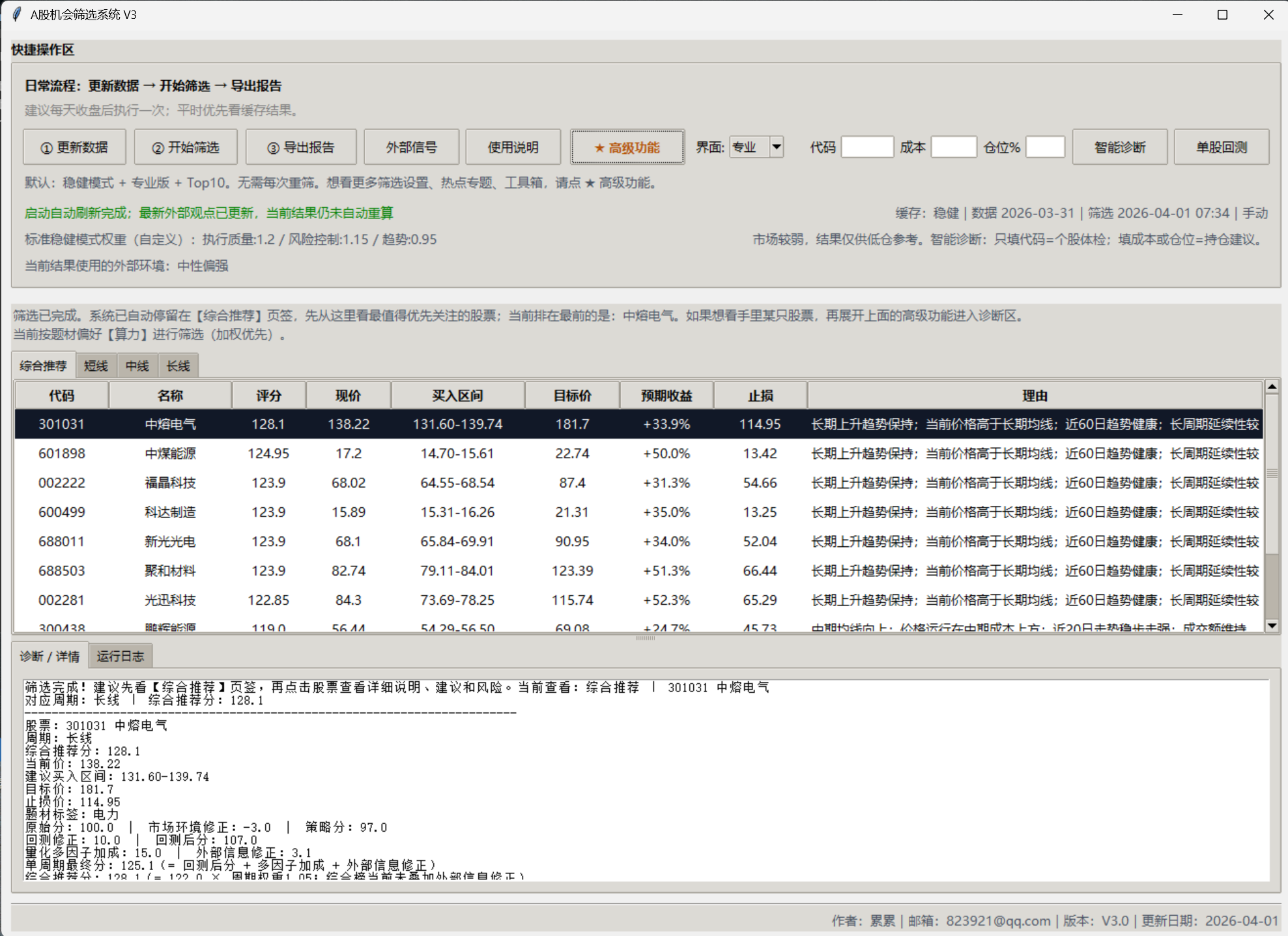The image size is (1288, 936).
Task: Click the feather app icon in title bar
Action: coord(17,14)
